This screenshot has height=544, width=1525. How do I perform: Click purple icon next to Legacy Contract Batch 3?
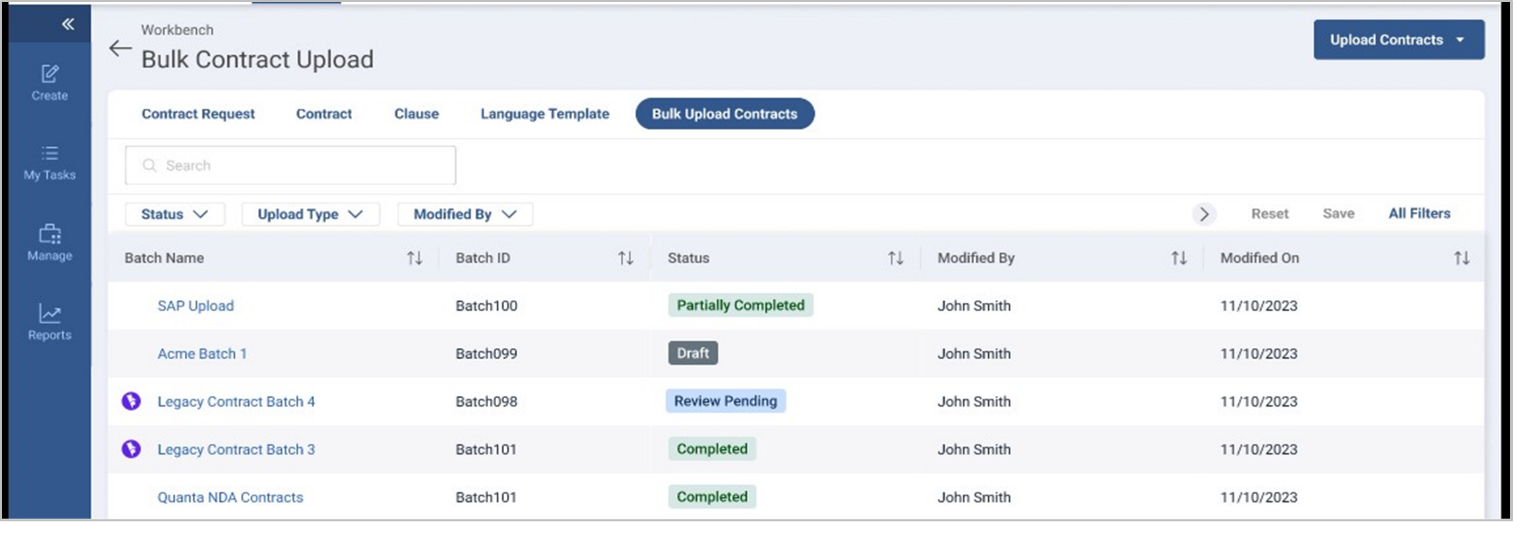[131, 450]
